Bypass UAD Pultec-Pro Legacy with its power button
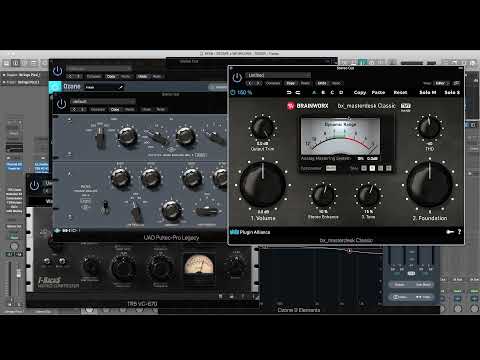This screenshot has height=360, width=480. tap(61, 104)
